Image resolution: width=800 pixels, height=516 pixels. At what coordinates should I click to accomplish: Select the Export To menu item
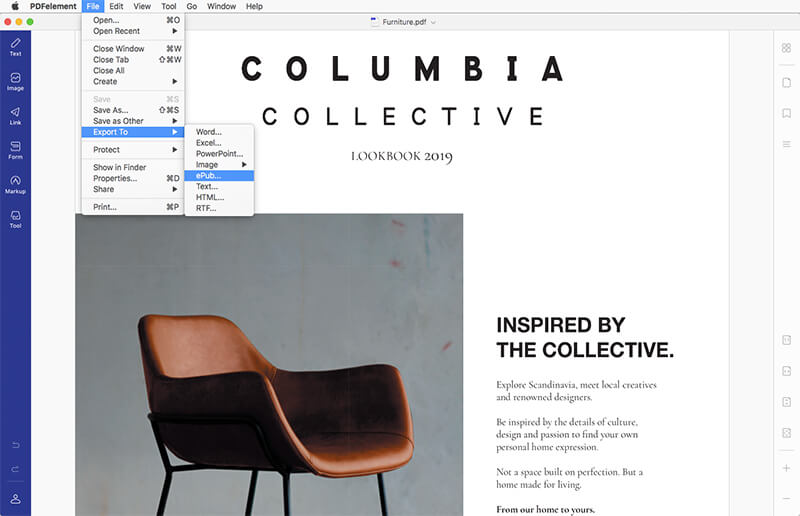[133, 132]
